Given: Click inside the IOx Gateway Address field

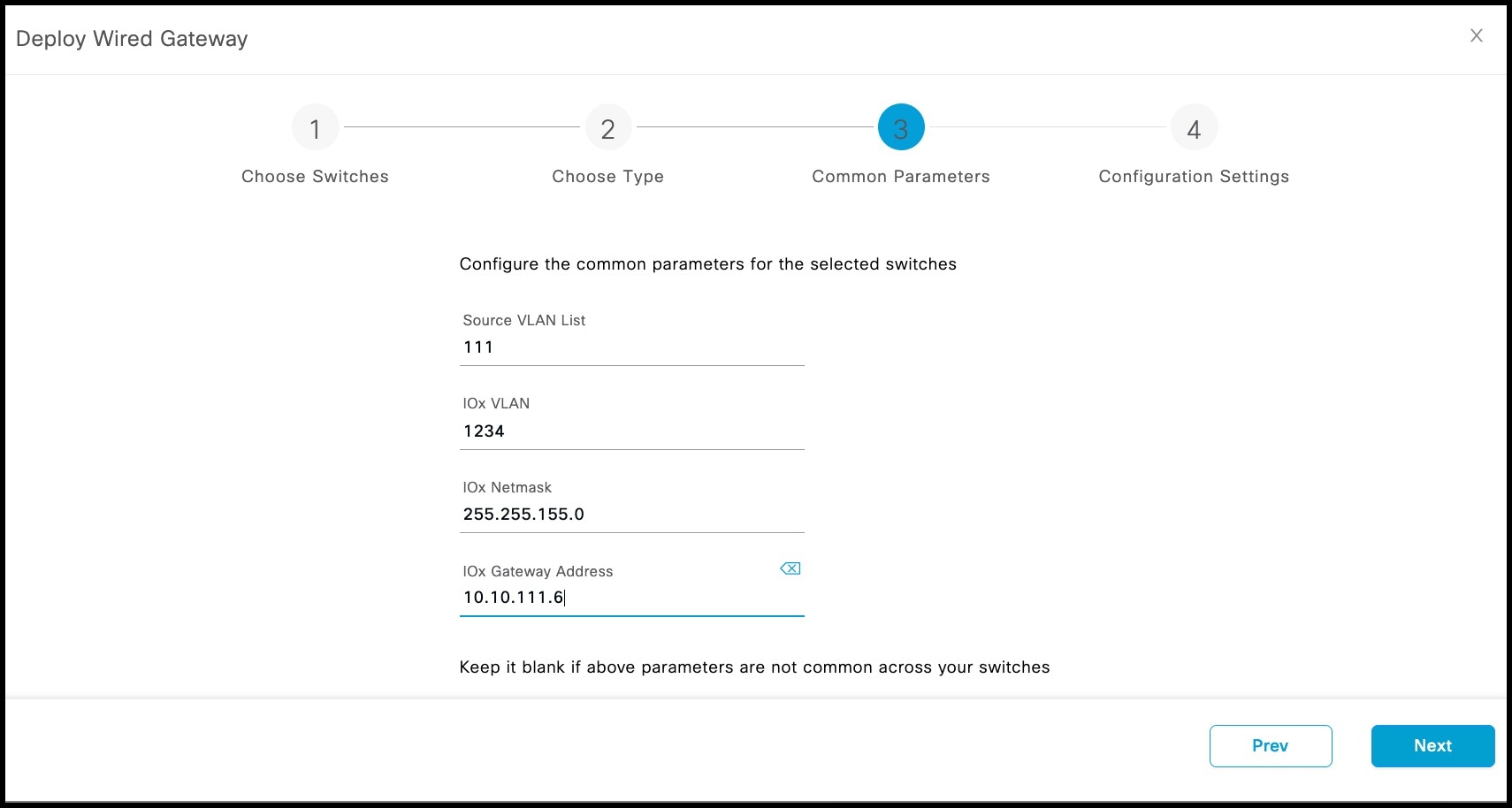Looking at the screenshot, I should point(631,598).
